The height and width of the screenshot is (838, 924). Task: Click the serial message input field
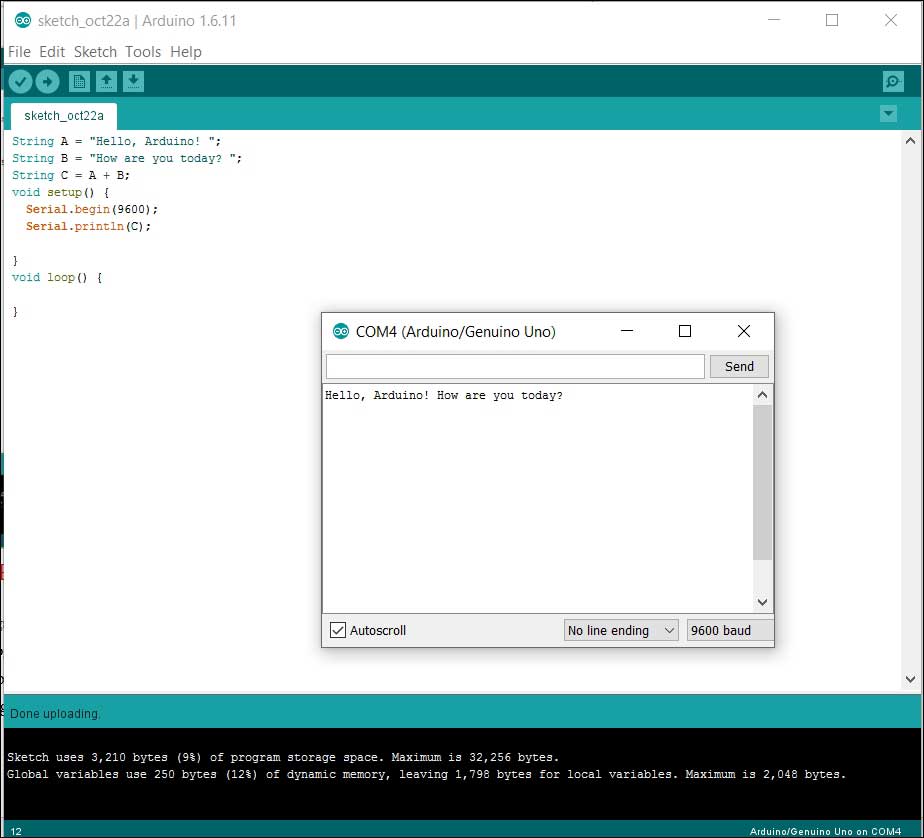(x=515, y=367)
